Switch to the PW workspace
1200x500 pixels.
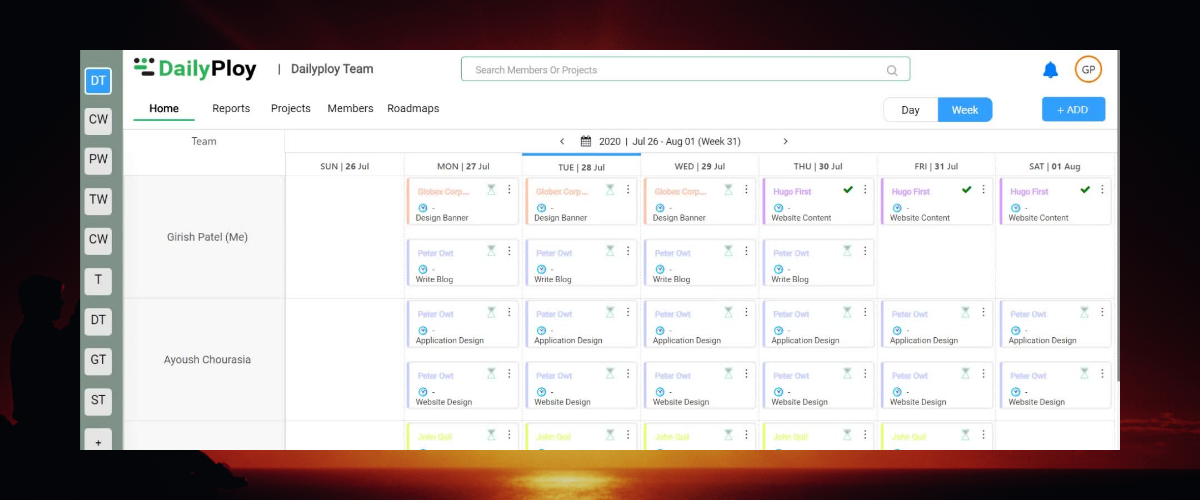tap(98, 159)
